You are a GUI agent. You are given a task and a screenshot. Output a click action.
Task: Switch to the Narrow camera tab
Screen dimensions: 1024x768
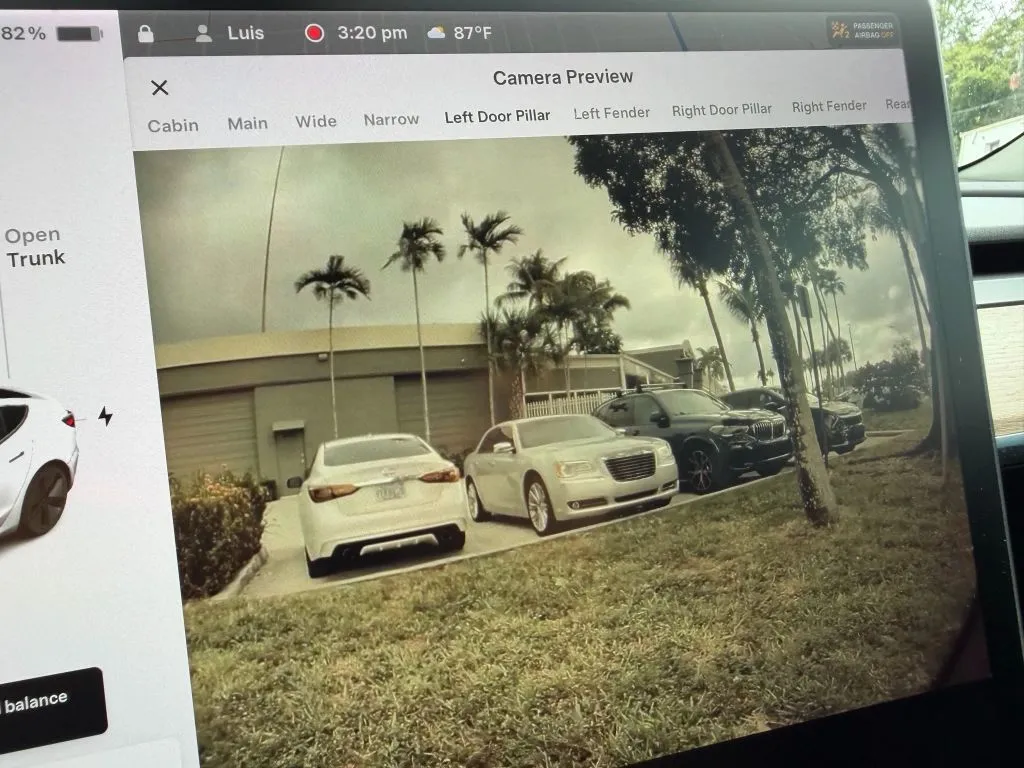pos(391,120)
